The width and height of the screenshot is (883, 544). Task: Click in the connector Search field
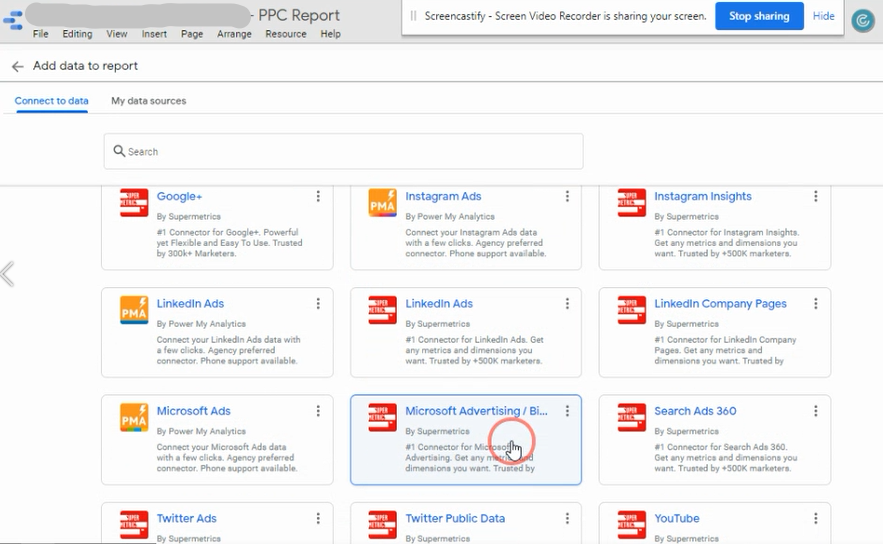tap(344, 151)
